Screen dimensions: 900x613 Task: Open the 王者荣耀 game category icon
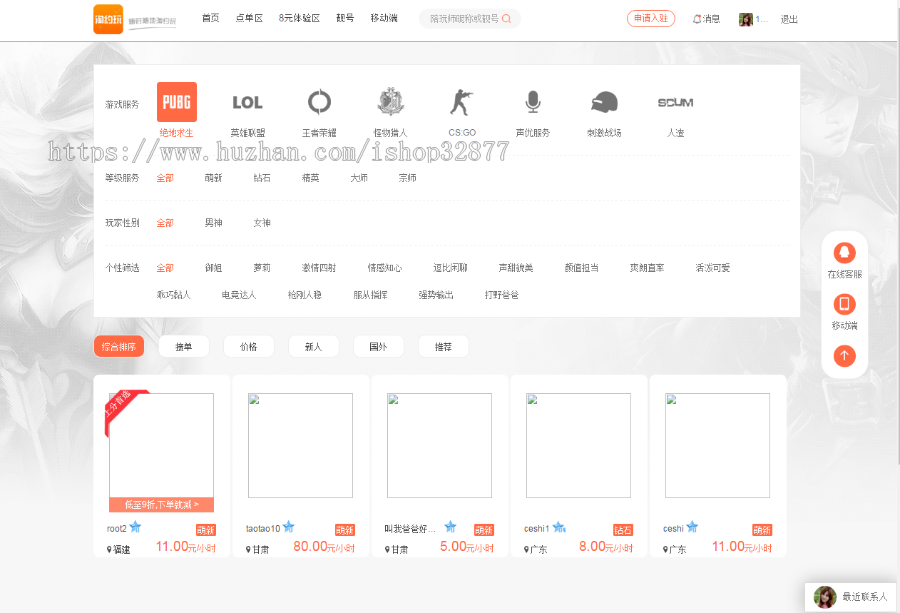click(319, 103)
